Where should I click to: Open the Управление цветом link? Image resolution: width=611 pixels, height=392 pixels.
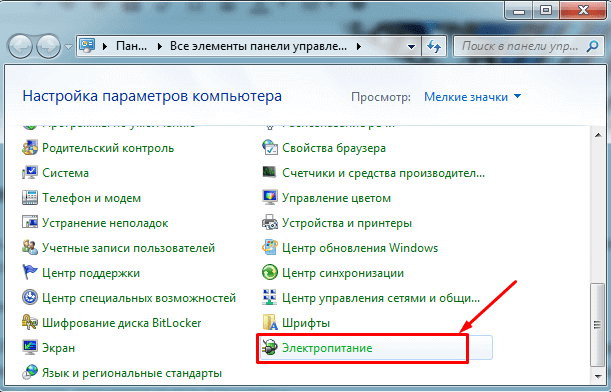coord(336,198)
